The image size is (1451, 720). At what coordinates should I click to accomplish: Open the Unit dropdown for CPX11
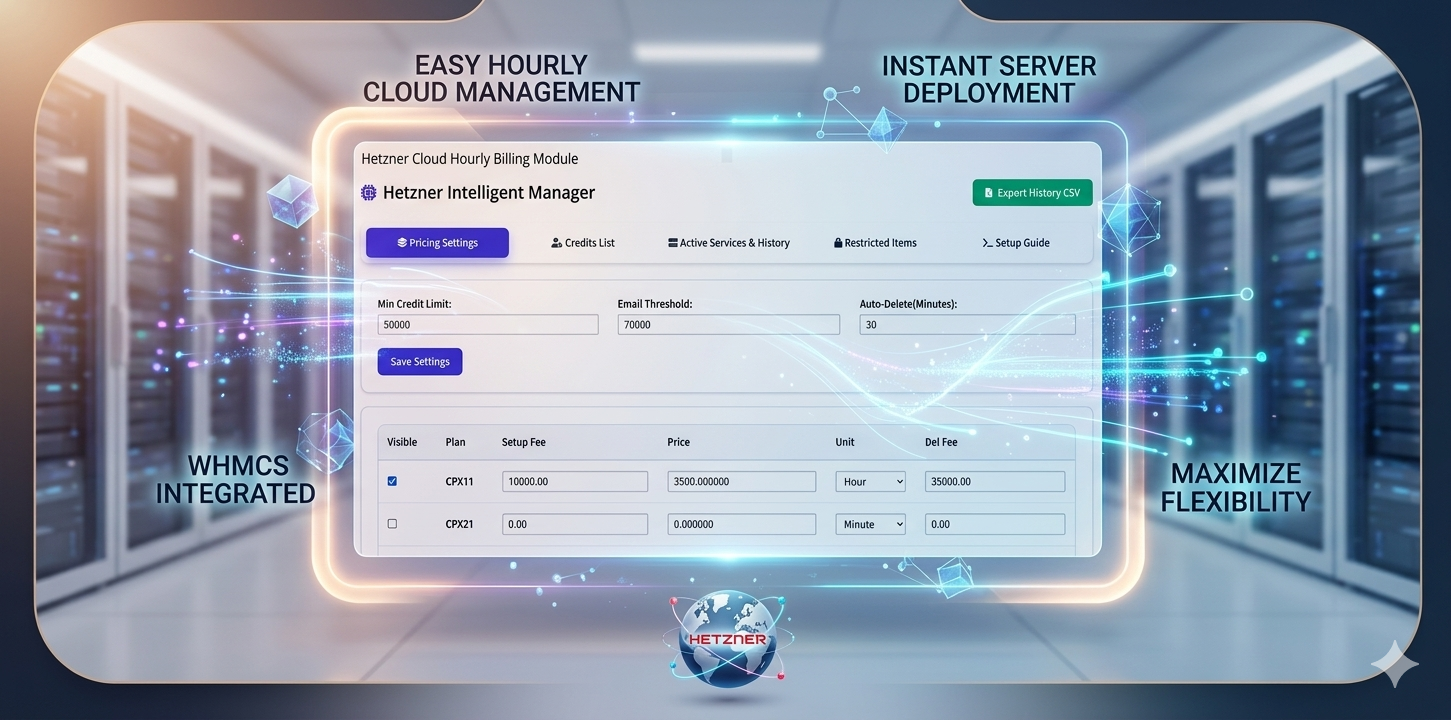[x=870, y=481]
